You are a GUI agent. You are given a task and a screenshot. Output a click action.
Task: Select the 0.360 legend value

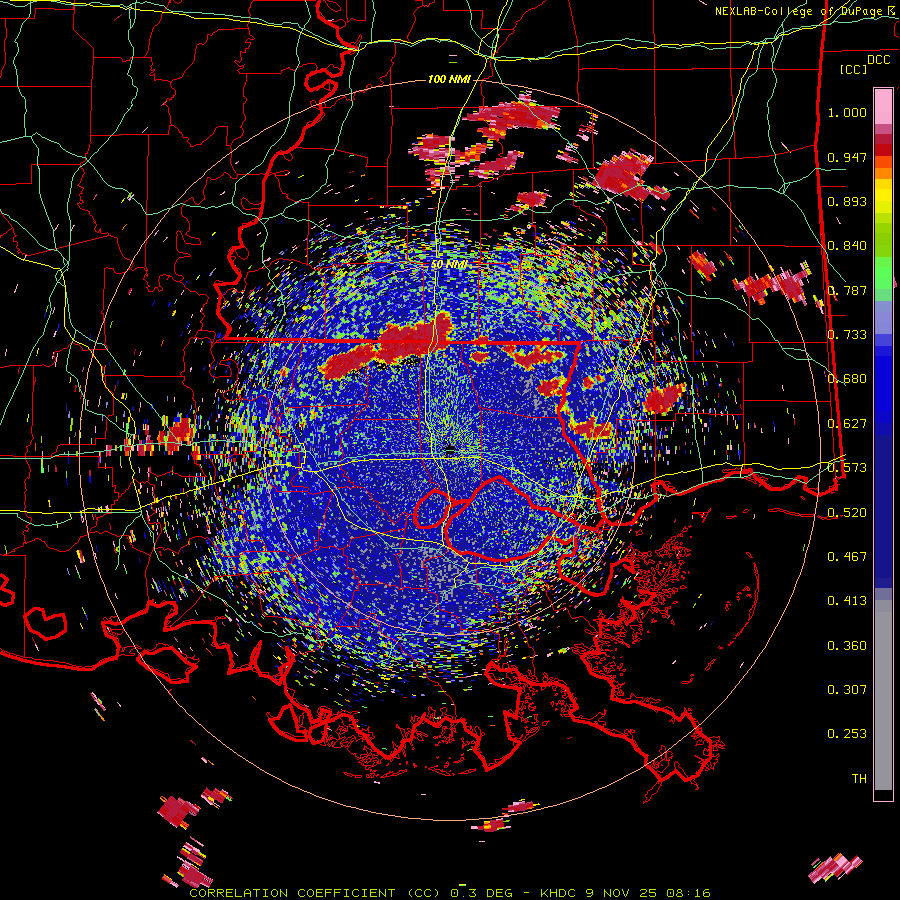(847, 646)
